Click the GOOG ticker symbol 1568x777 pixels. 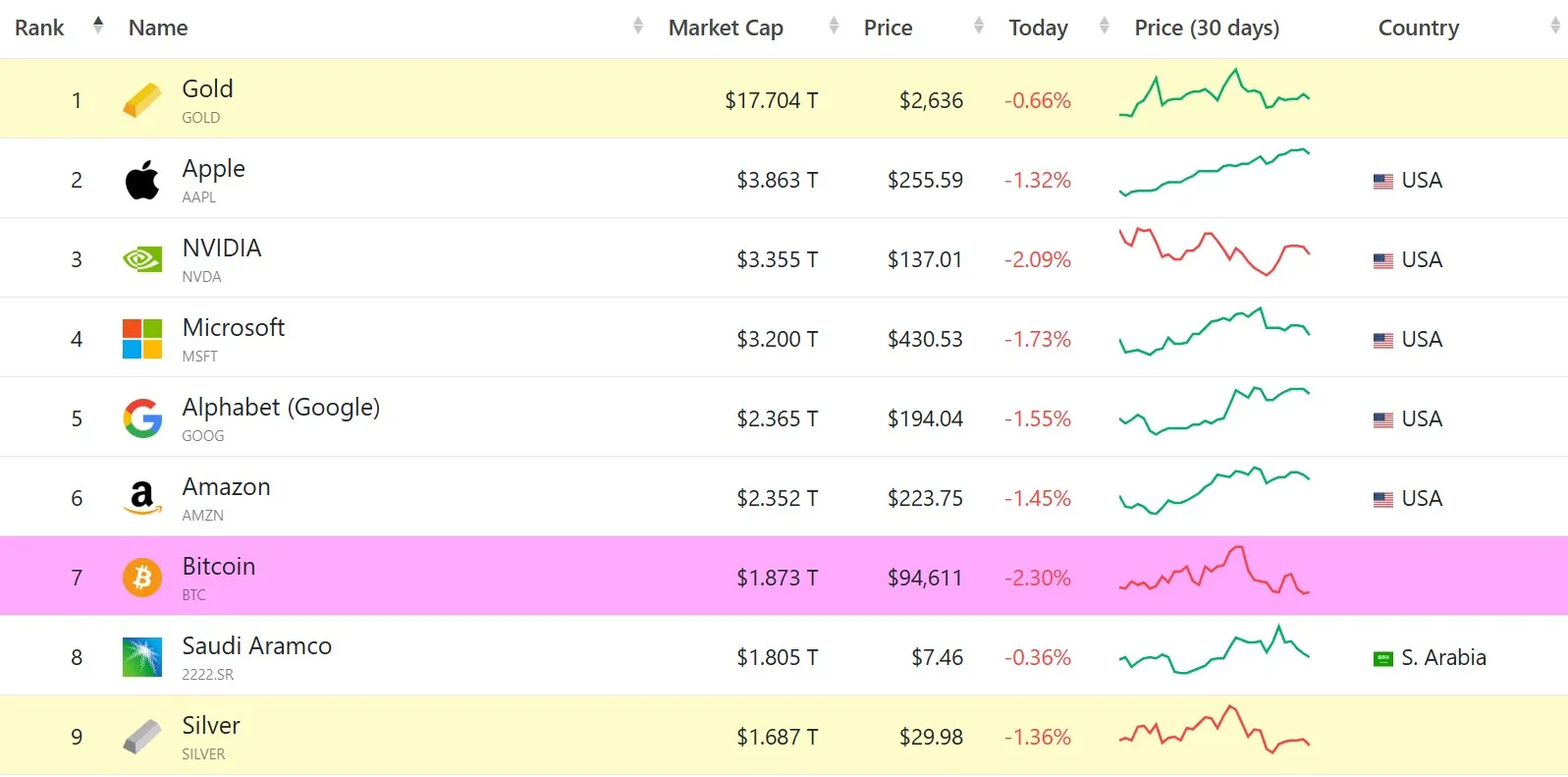coord(203,436)
